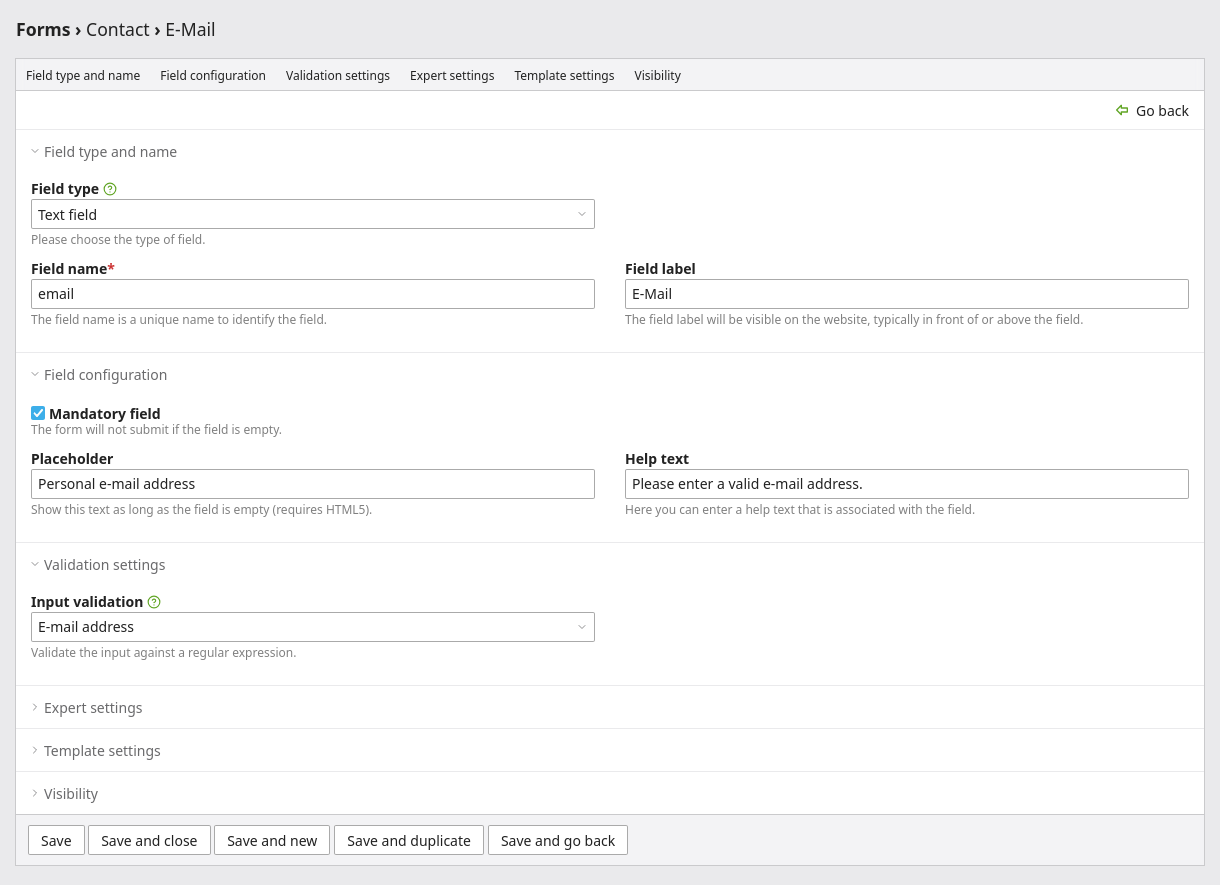
Task: Collapse the Field configuration section
Action: click(99, 375)
